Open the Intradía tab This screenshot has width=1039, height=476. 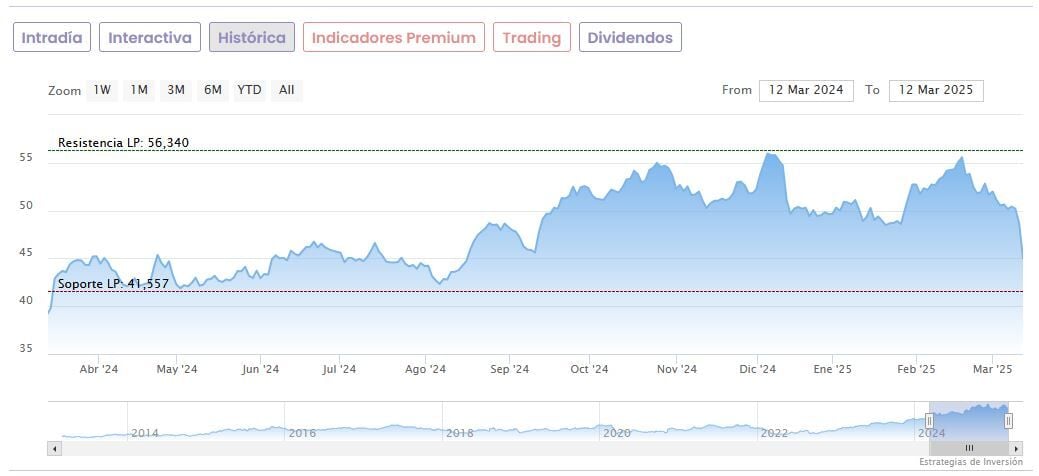click(x=52, y=38)
